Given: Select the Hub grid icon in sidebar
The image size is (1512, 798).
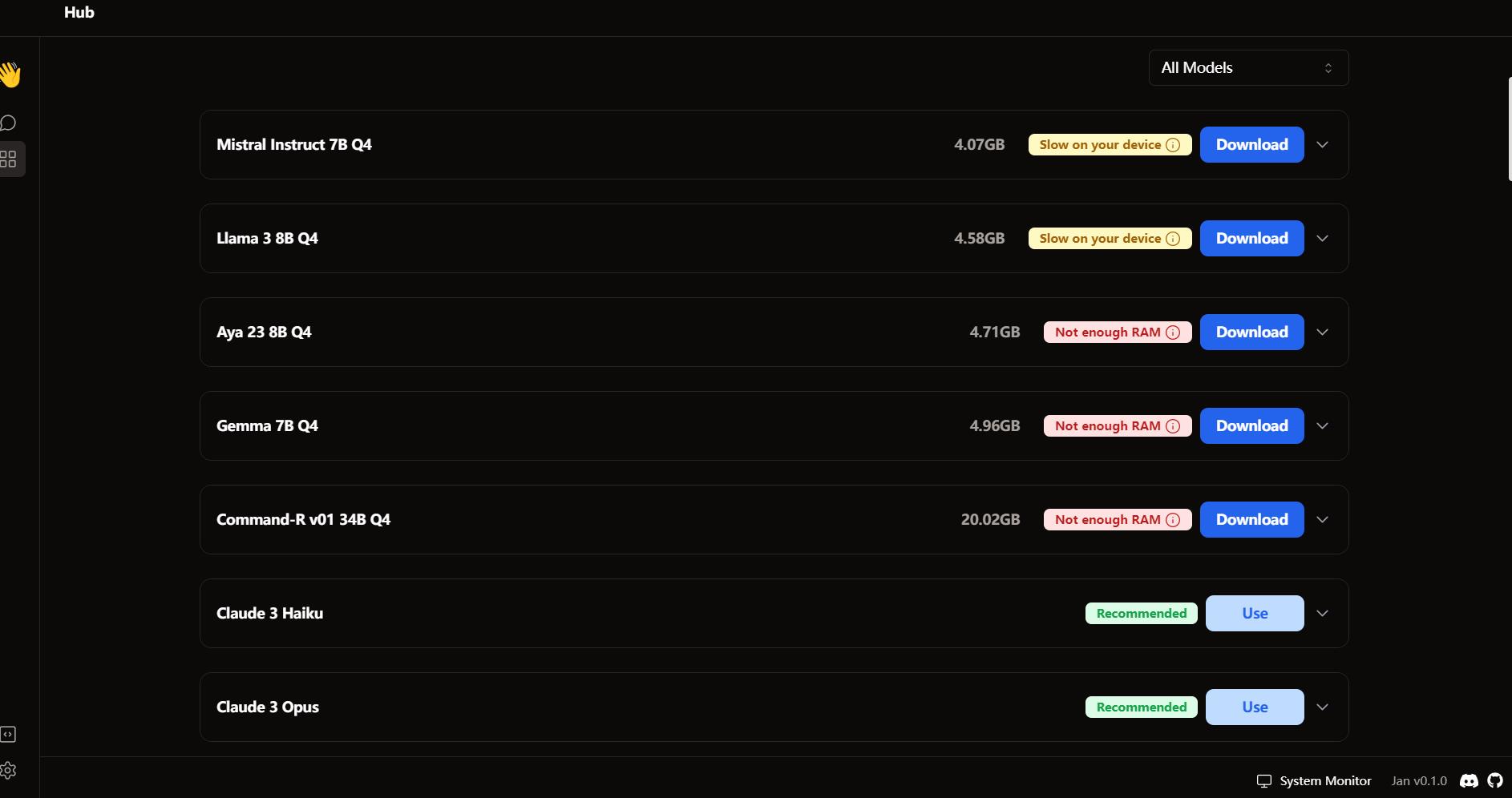Looking at the screenshot, I should tap(8, 159).
